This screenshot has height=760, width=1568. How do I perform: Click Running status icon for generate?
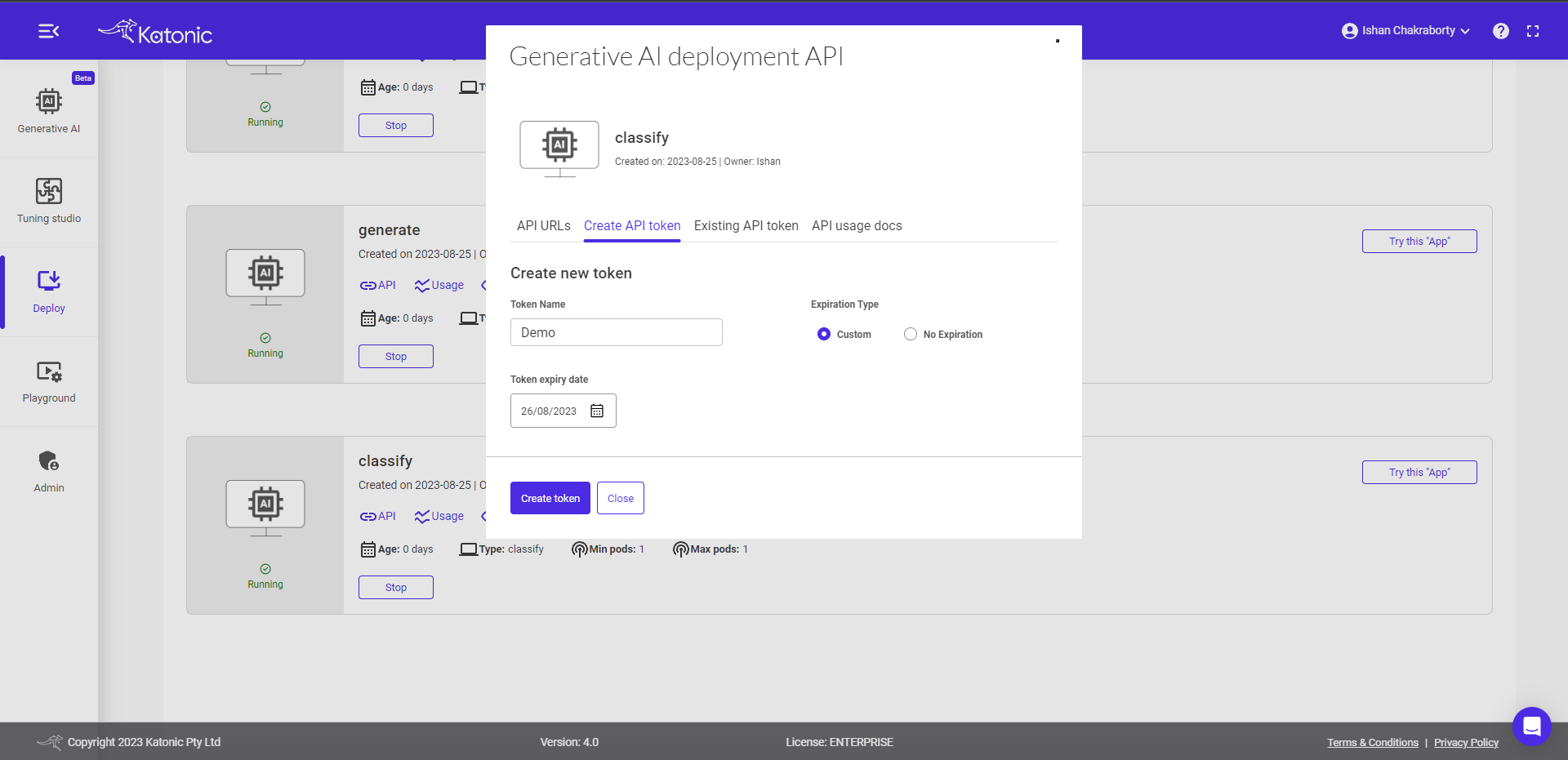point(265,338)
